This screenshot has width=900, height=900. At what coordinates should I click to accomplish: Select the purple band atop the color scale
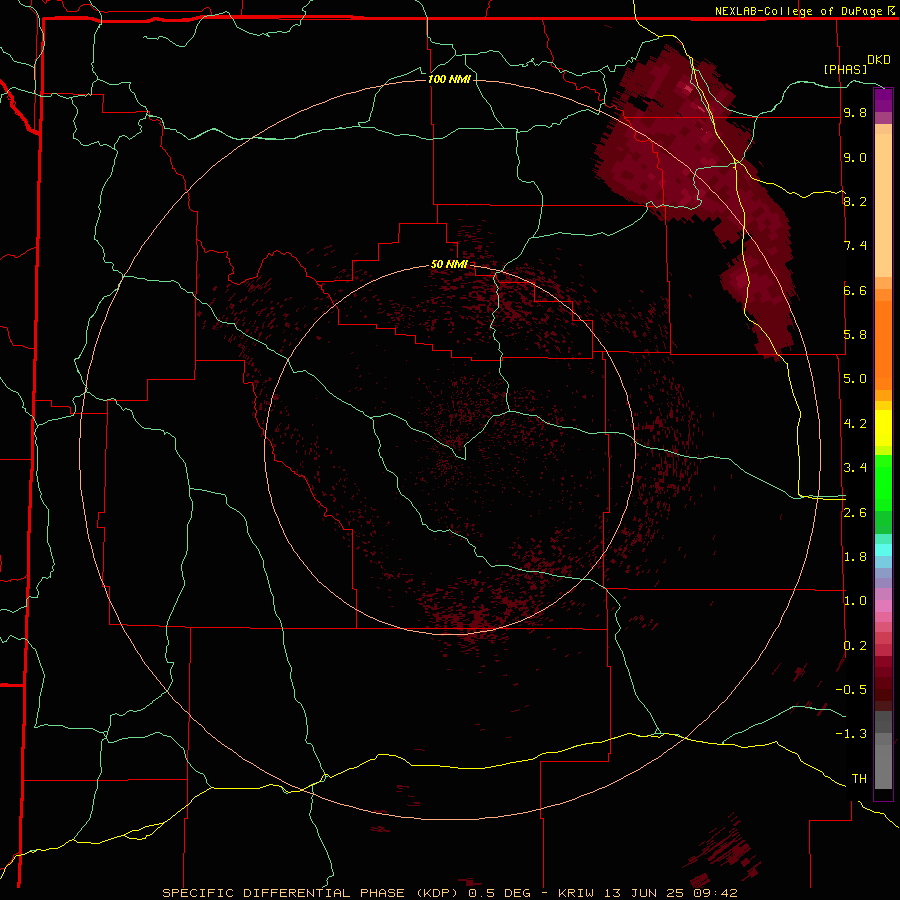coord(883,100)
